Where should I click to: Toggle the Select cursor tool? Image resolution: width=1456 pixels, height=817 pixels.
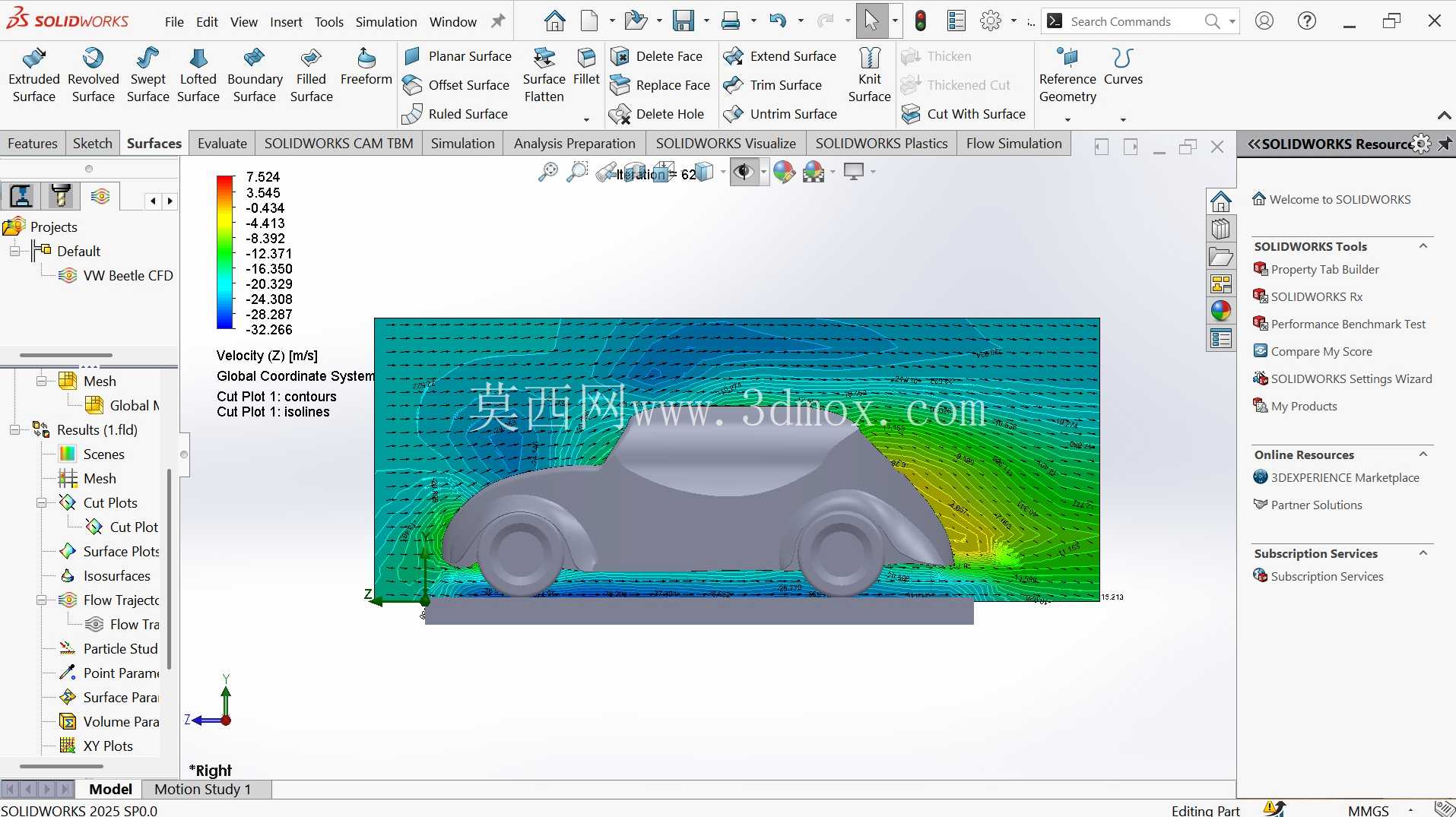pos(871,21)
